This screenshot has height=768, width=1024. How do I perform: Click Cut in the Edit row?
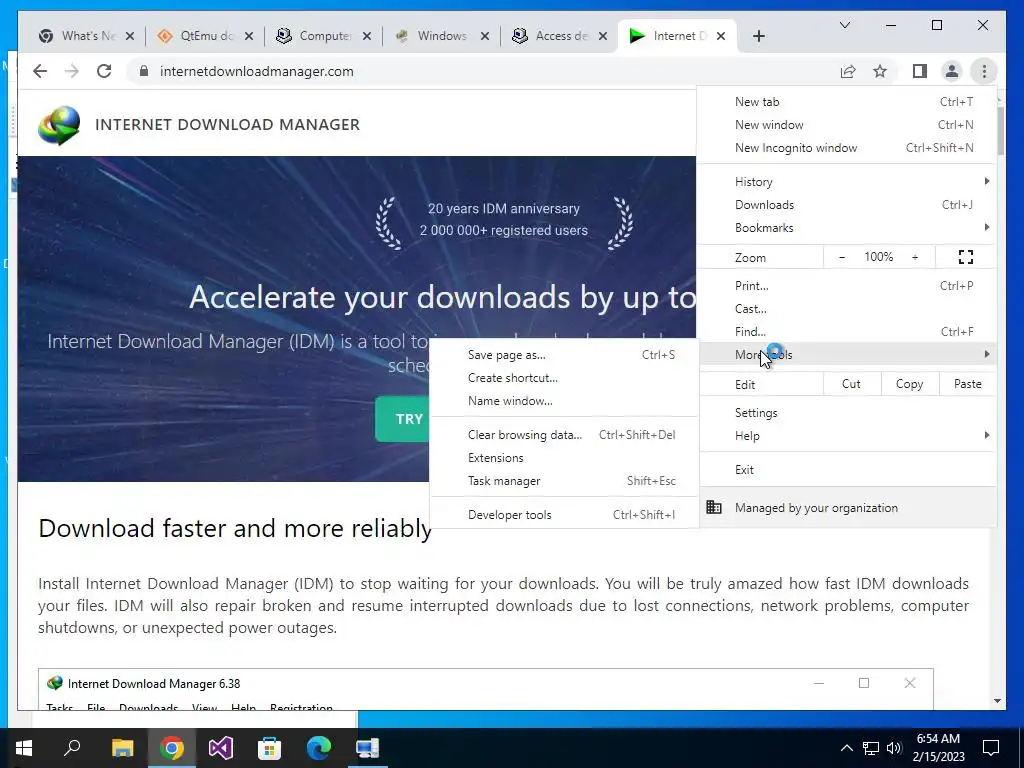[852, 384]
